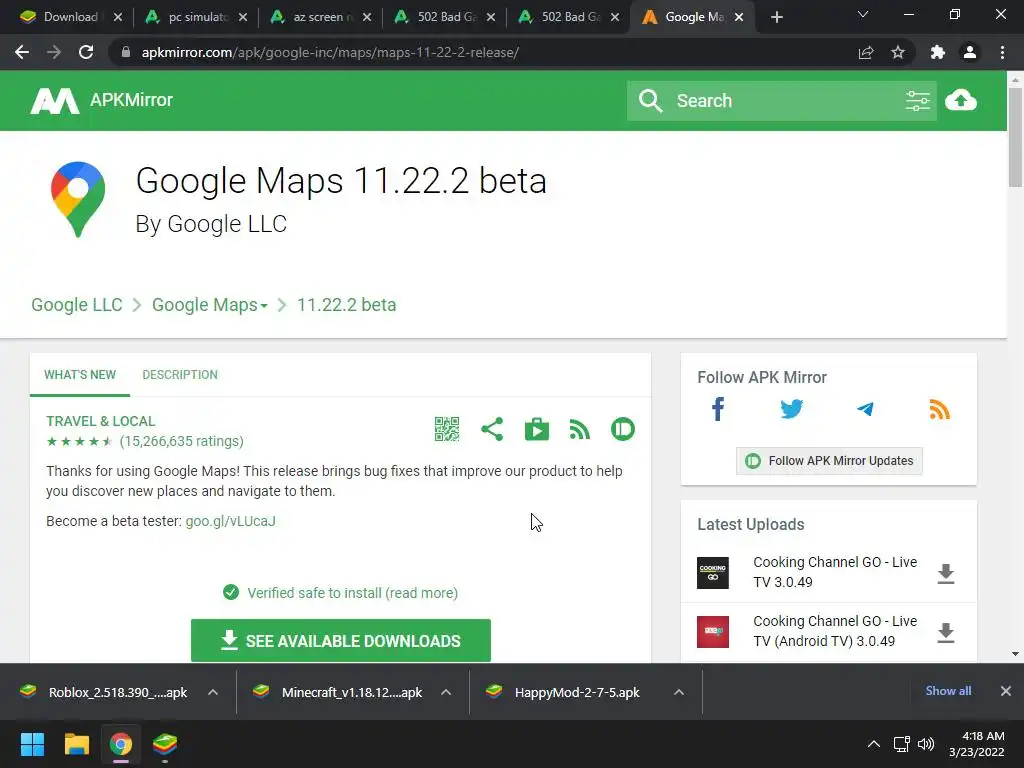Click the volume icon in system tray

[925, 744]
